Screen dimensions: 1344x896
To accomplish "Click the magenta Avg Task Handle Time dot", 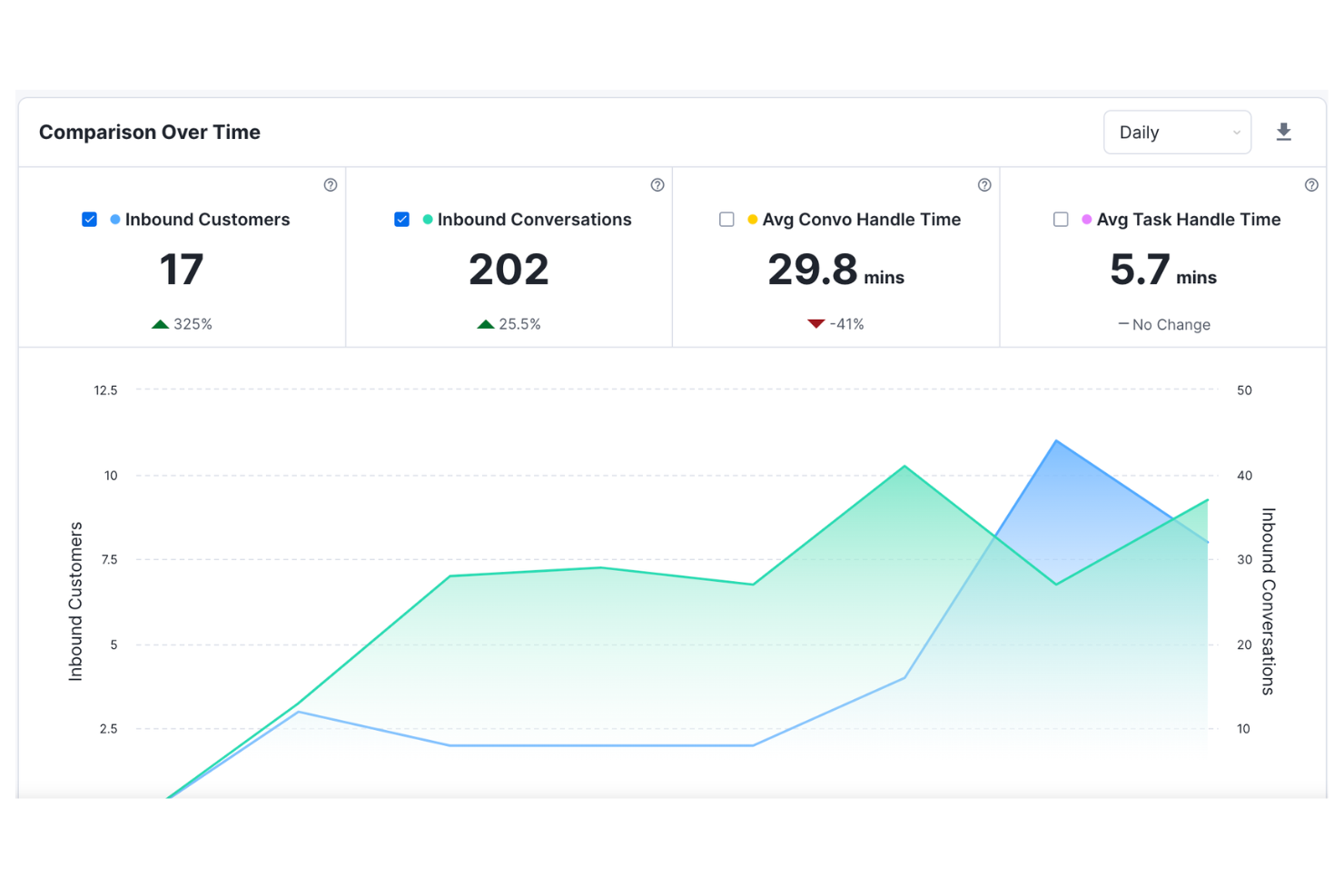I will coord(1086,219).
